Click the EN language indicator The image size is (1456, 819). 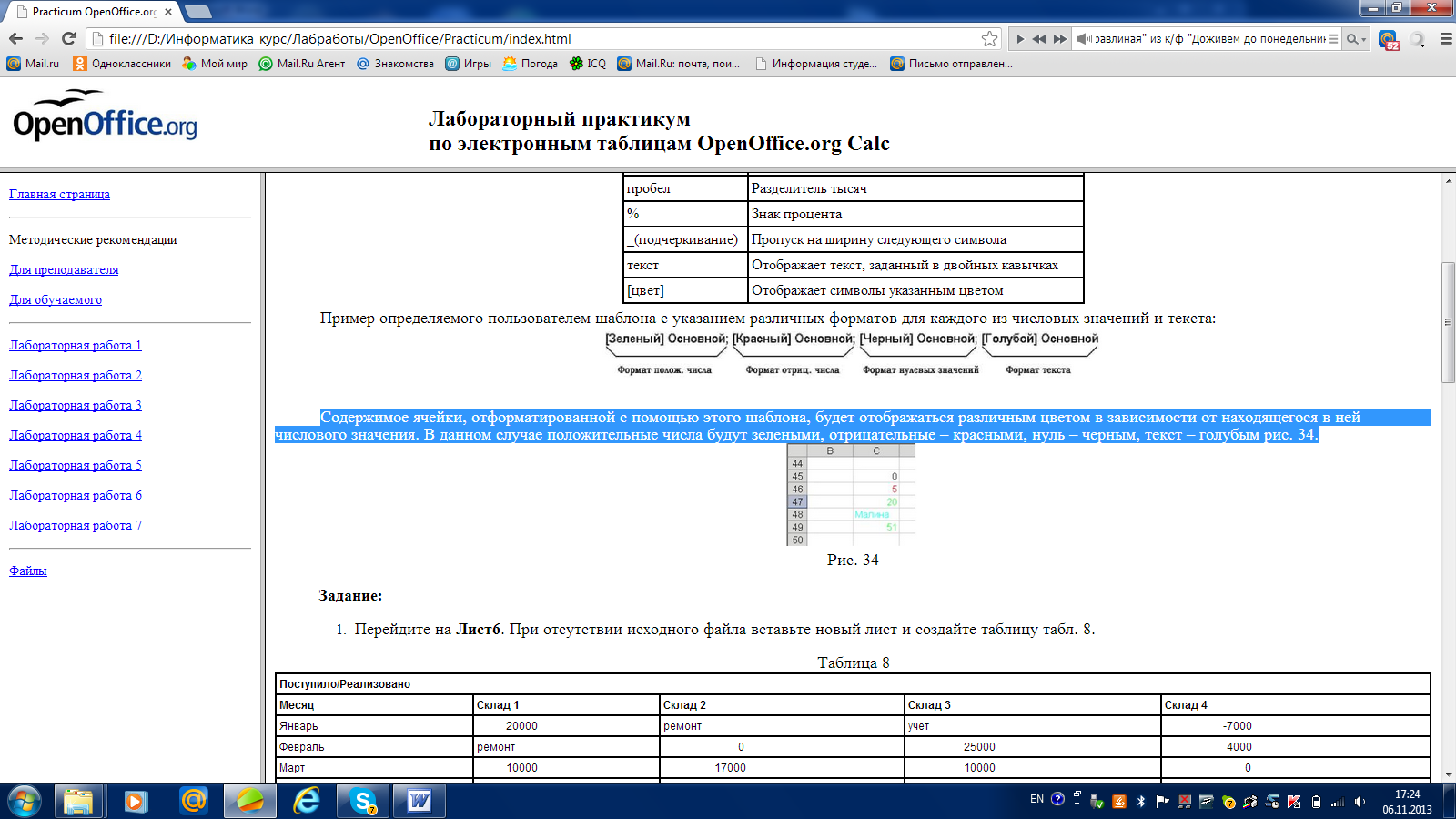(1036, 800)
